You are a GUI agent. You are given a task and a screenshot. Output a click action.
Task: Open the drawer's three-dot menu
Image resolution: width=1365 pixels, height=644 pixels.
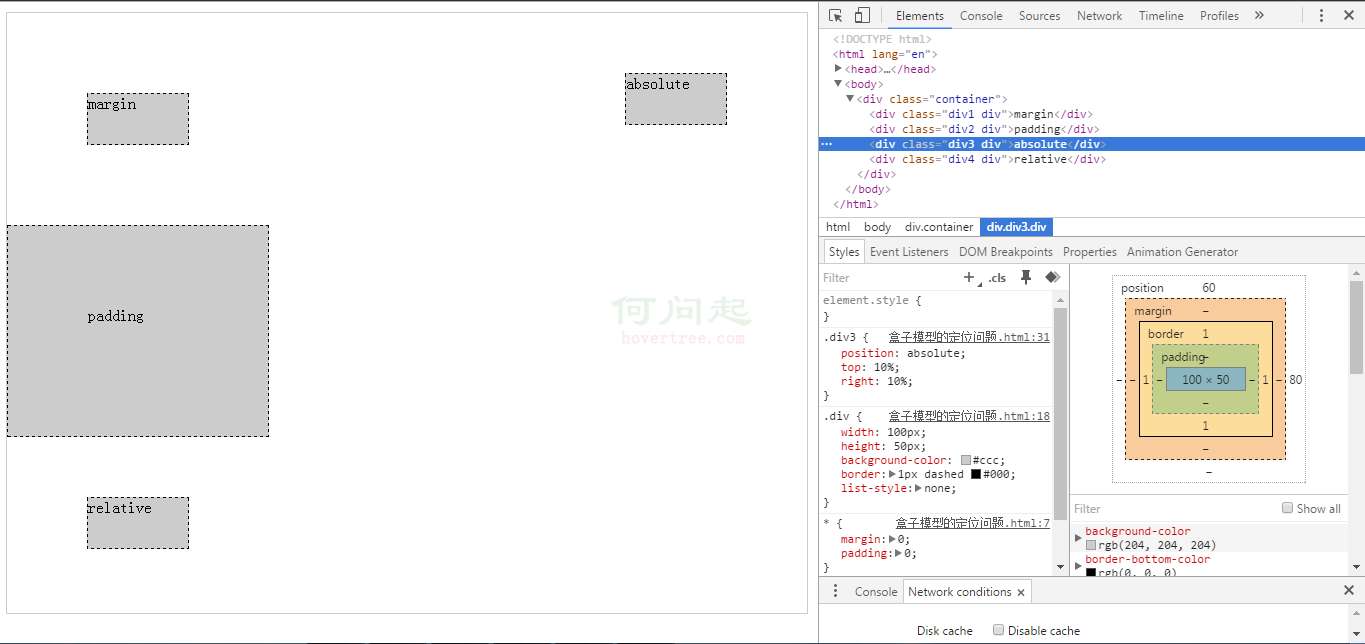[835, 591]
